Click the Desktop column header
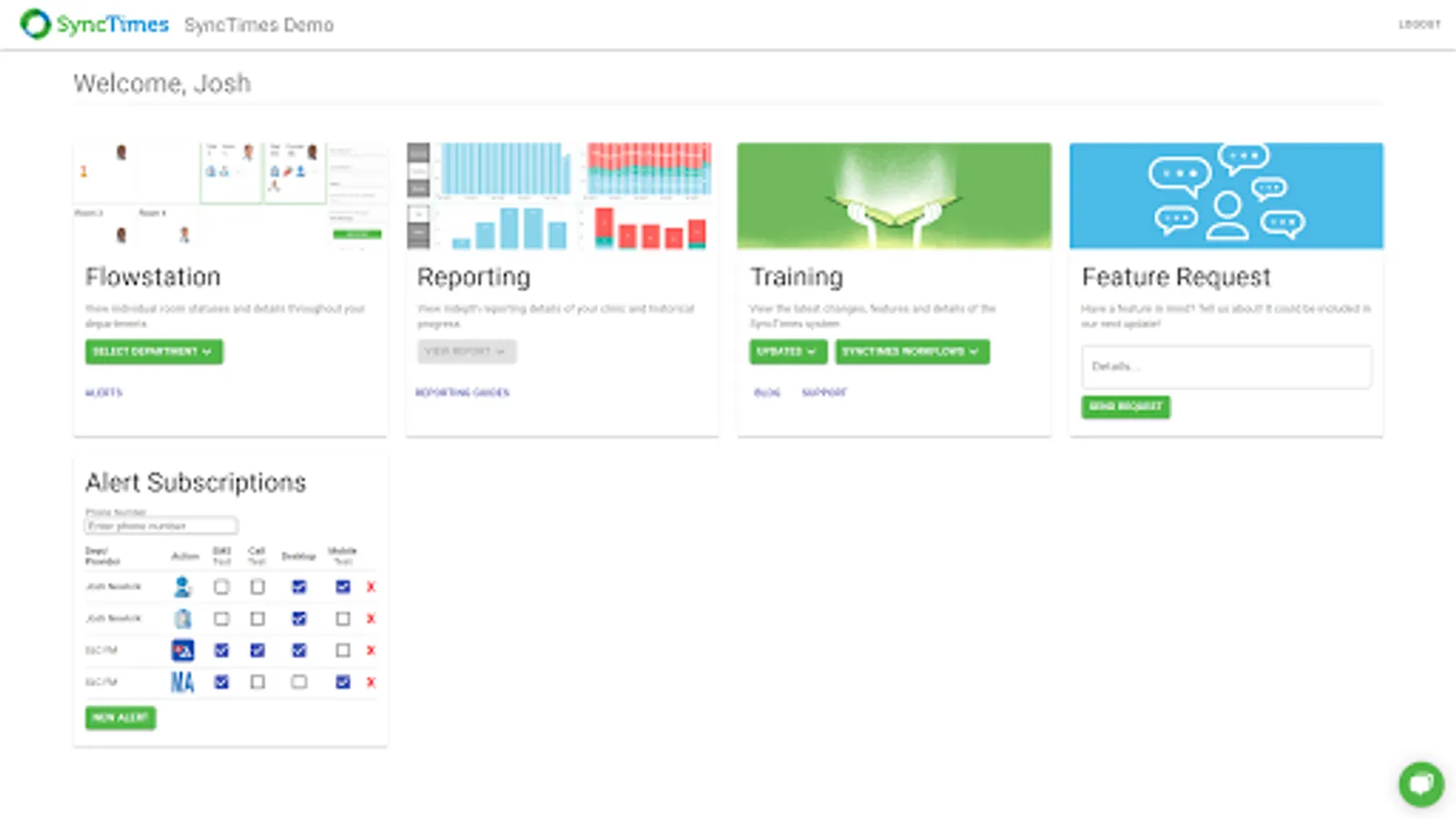 click(298, 556)
